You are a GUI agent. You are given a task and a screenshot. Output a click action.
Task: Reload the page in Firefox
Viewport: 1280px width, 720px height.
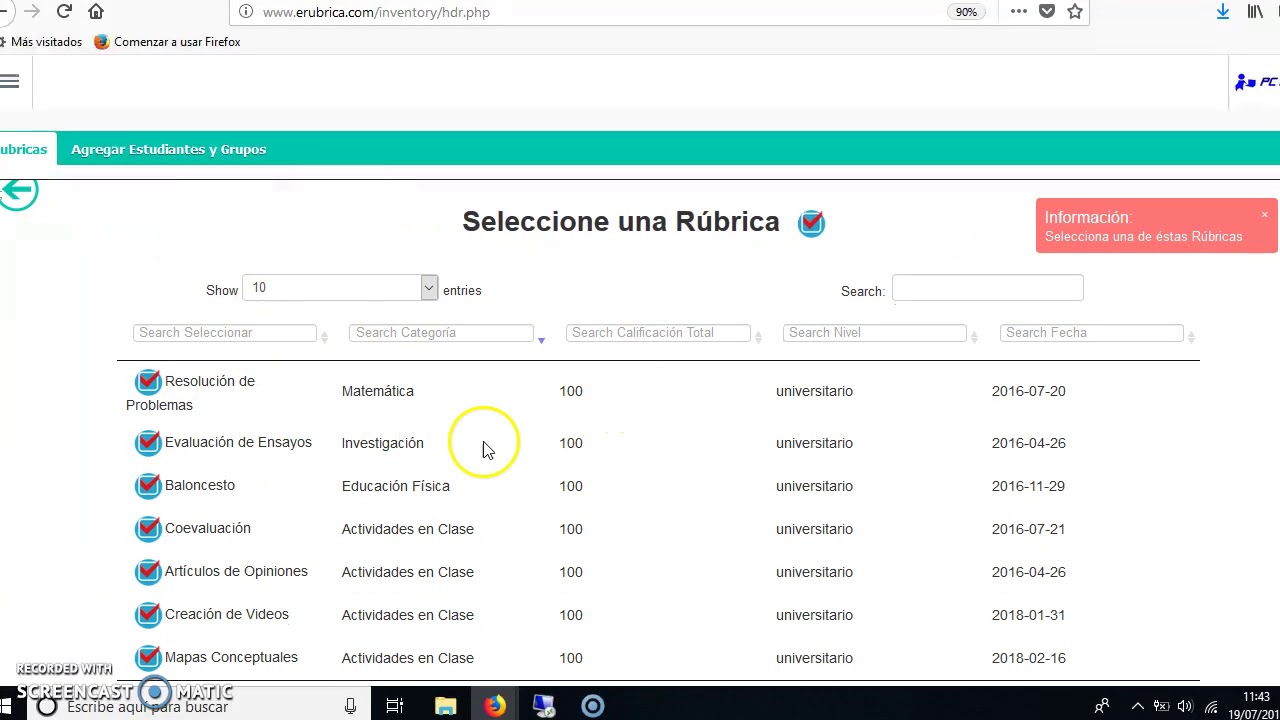tap(64, 11)
